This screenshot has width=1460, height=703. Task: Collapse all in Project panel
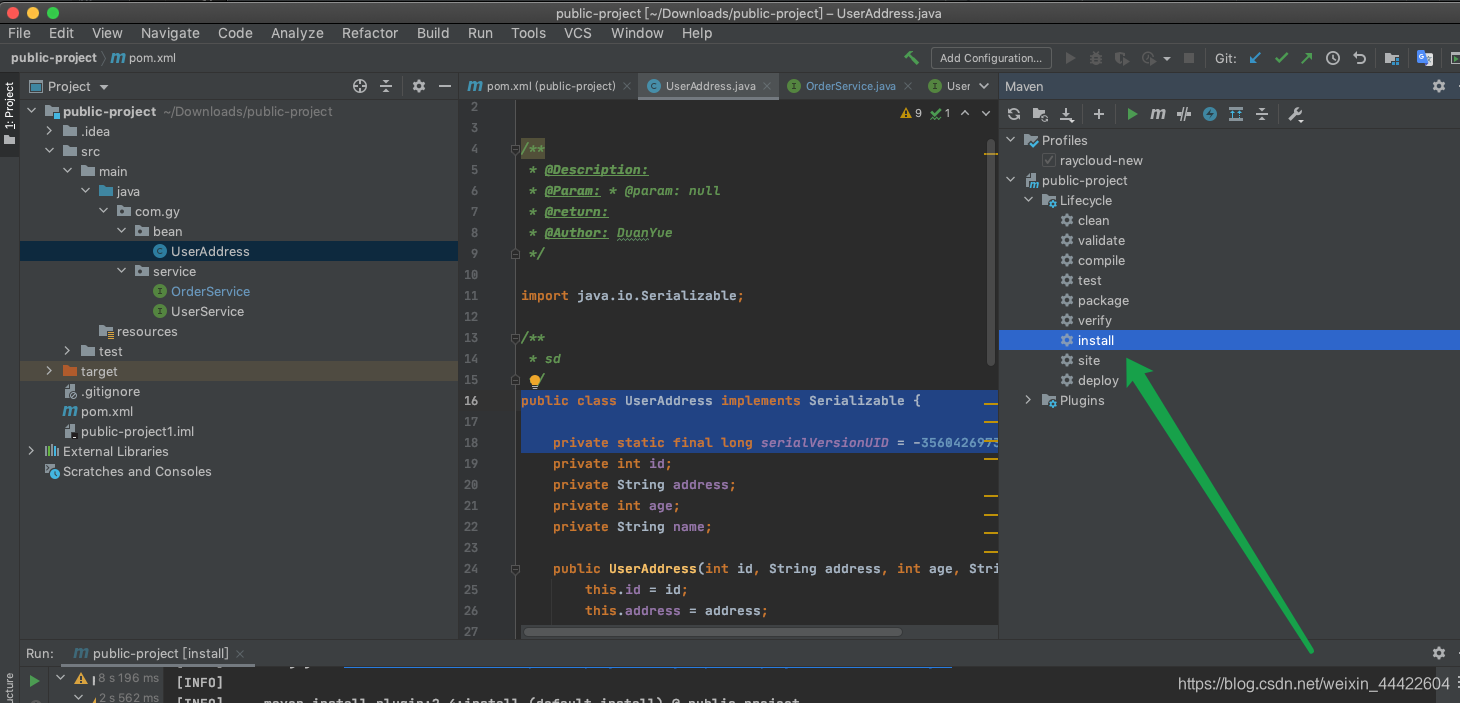[386, 86]
